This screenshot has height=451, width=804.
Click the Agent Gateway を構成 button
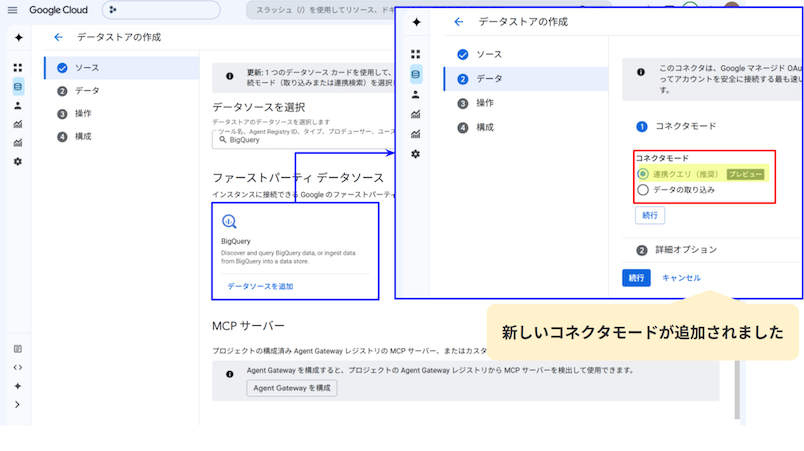292,388
